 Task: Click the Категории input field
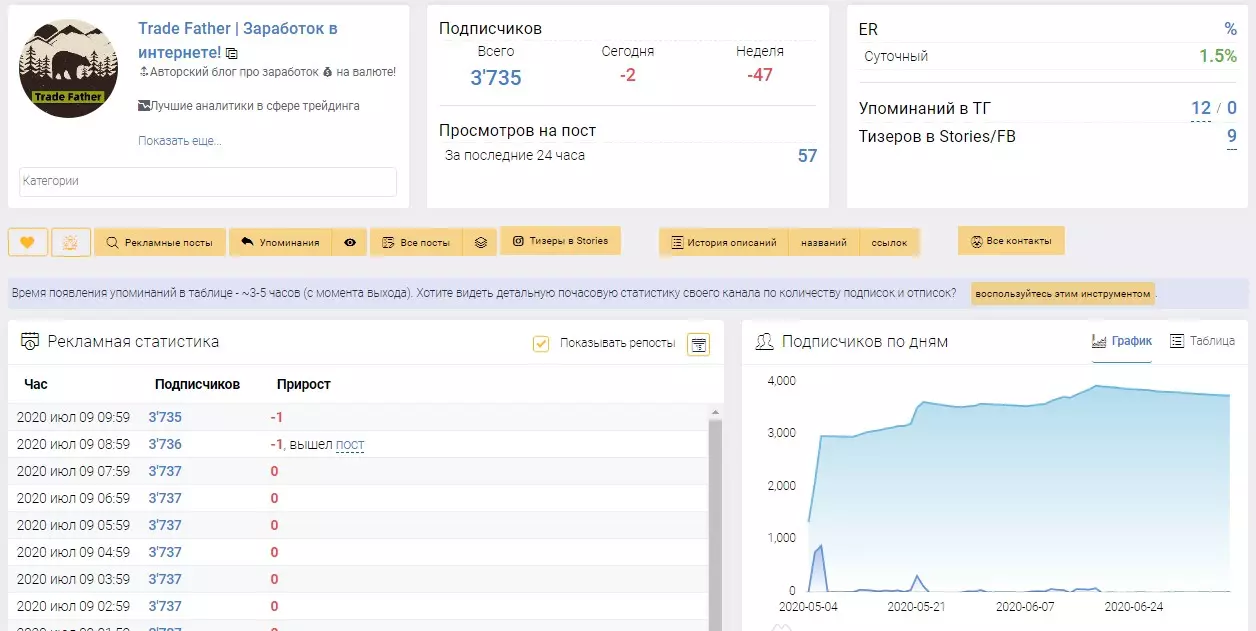click(x=208, y=181)
